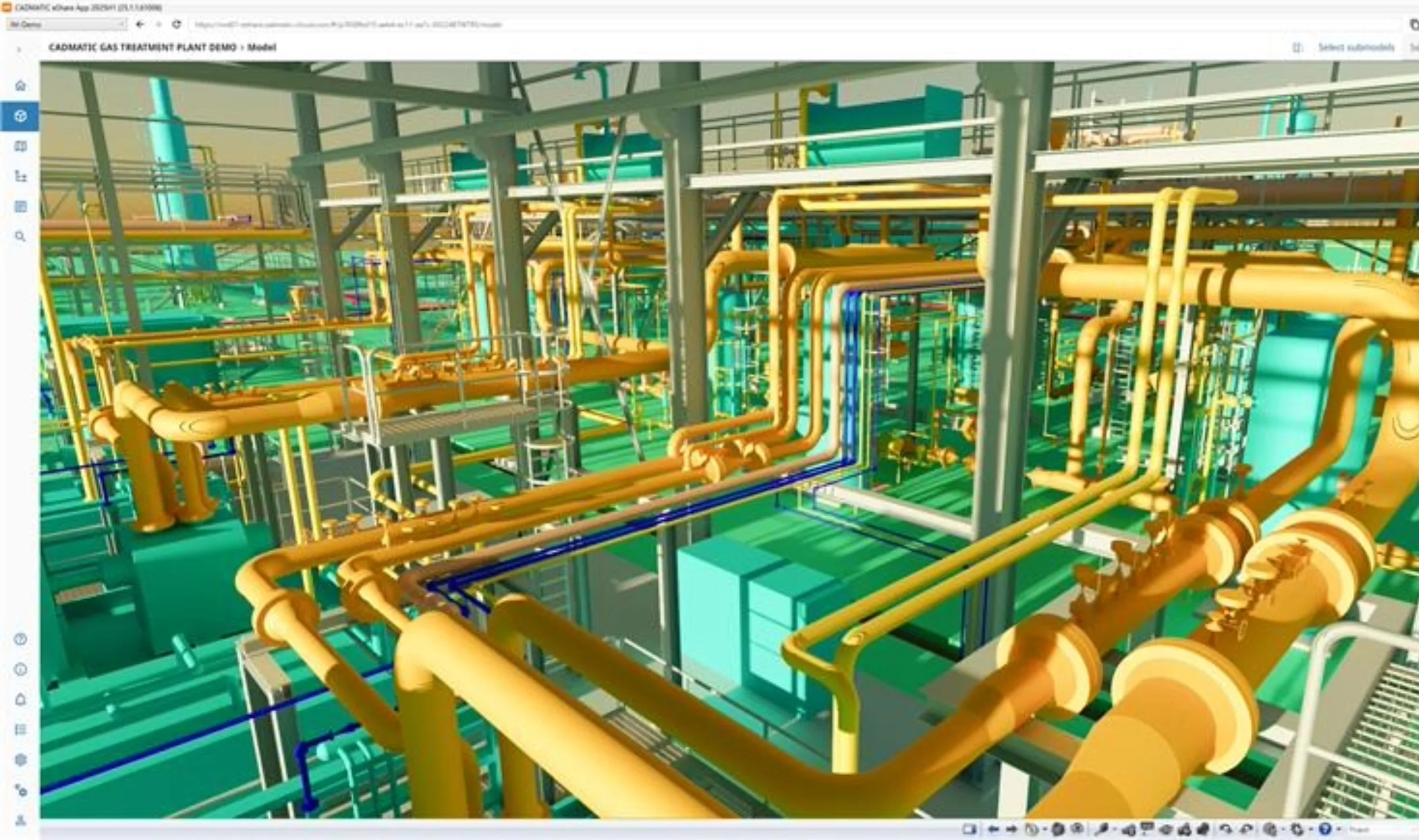The height and width of the screenshot is (840, 1419).
Task: Click the URL address field
Action: click(795, 24)
